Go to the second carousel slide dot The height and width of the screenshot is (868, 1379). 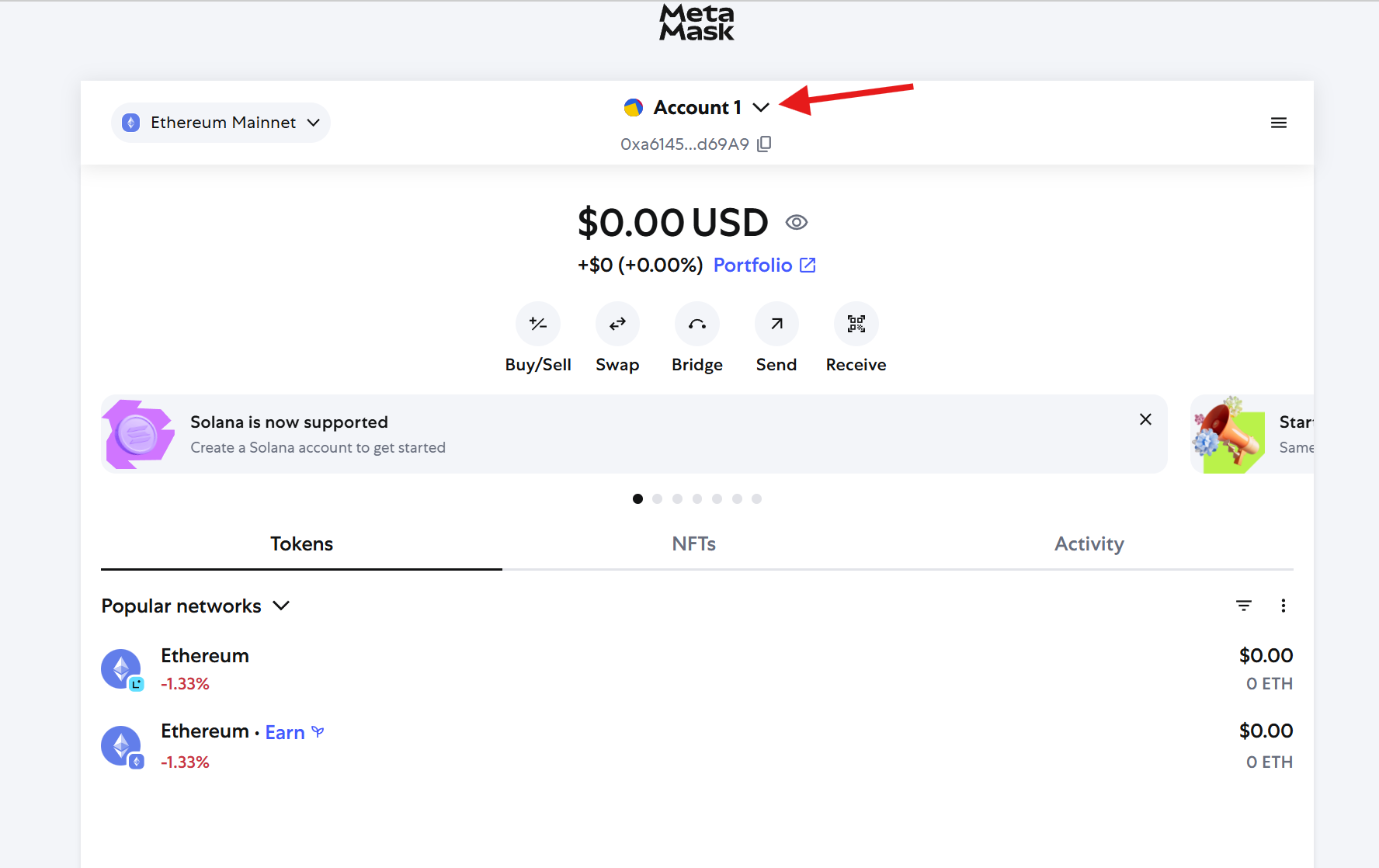(x=658, y=498)
